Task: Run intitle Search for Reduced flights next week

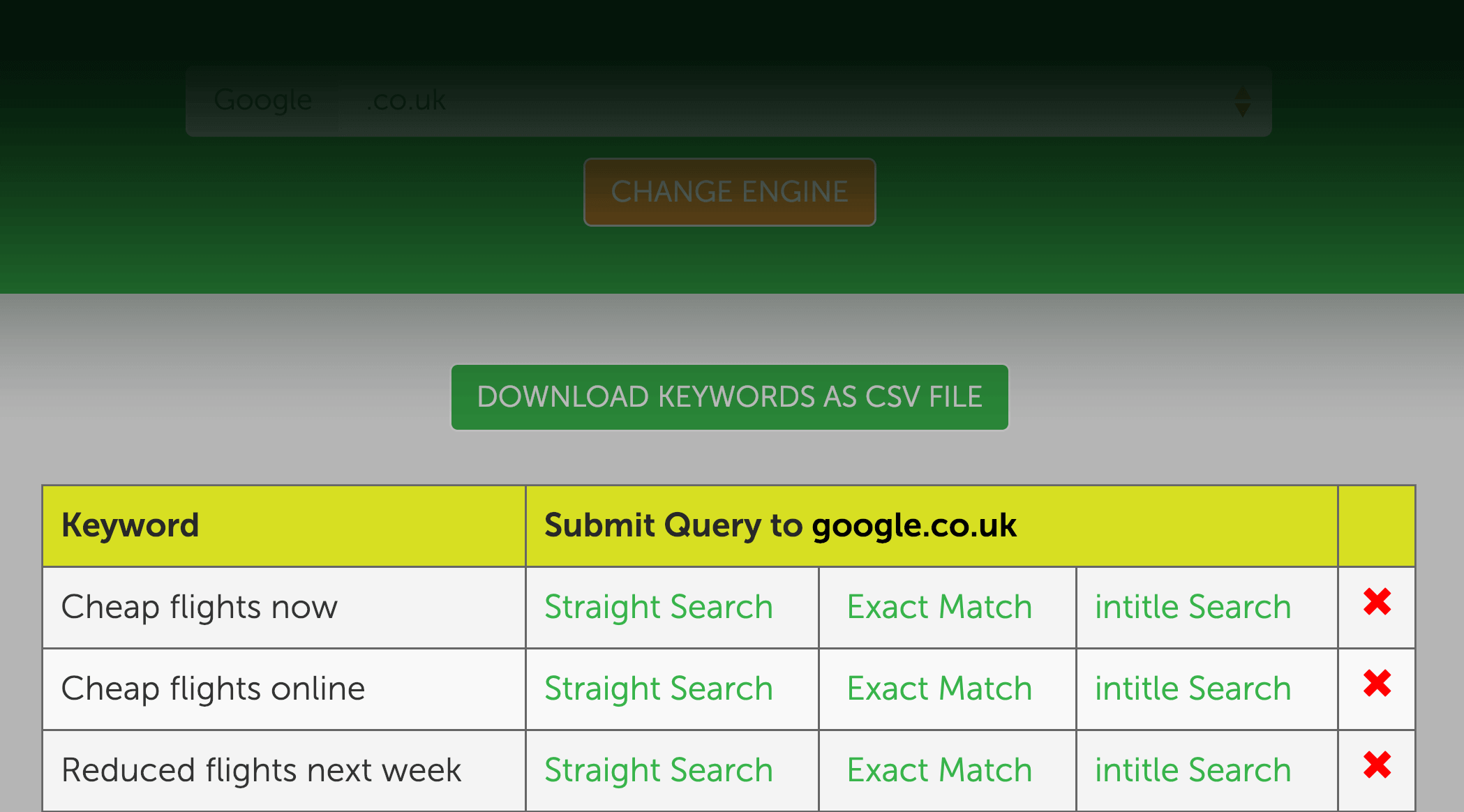Action: [1193, 770]
